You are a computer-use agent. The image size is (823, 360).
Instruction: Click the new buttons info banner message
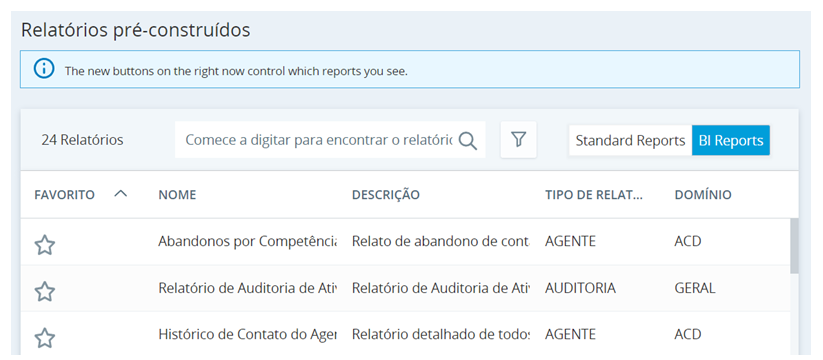click(x=236, y=71)
